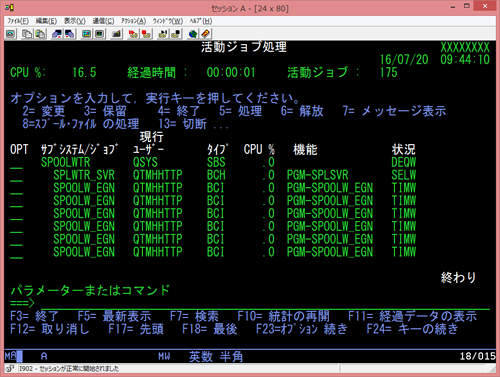Click the F11= 経過データの表示 label
The image size is (500, 377).
pyautogui.click(x=413, y=316)
